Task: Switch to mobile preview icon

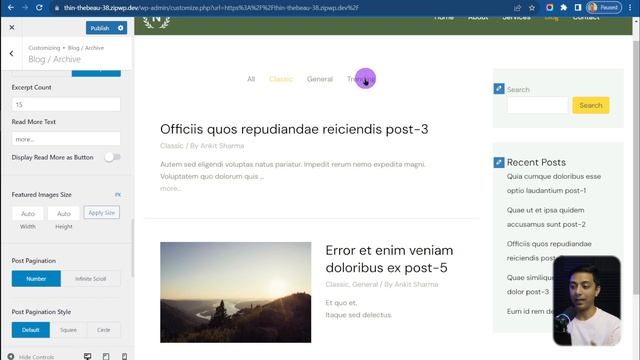Action: (124, 356)
